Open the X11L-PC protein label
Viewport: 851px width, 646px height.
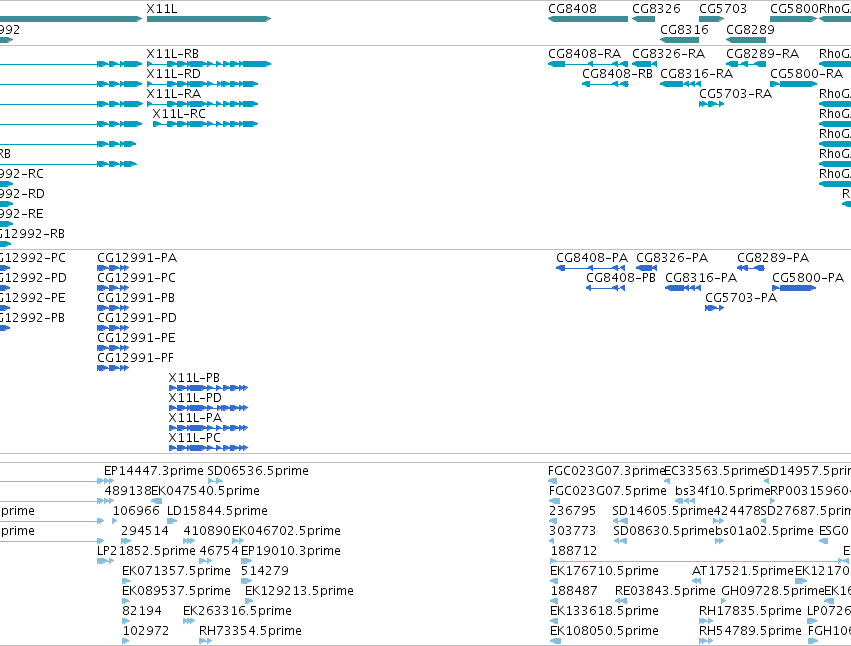coord(195,438)
